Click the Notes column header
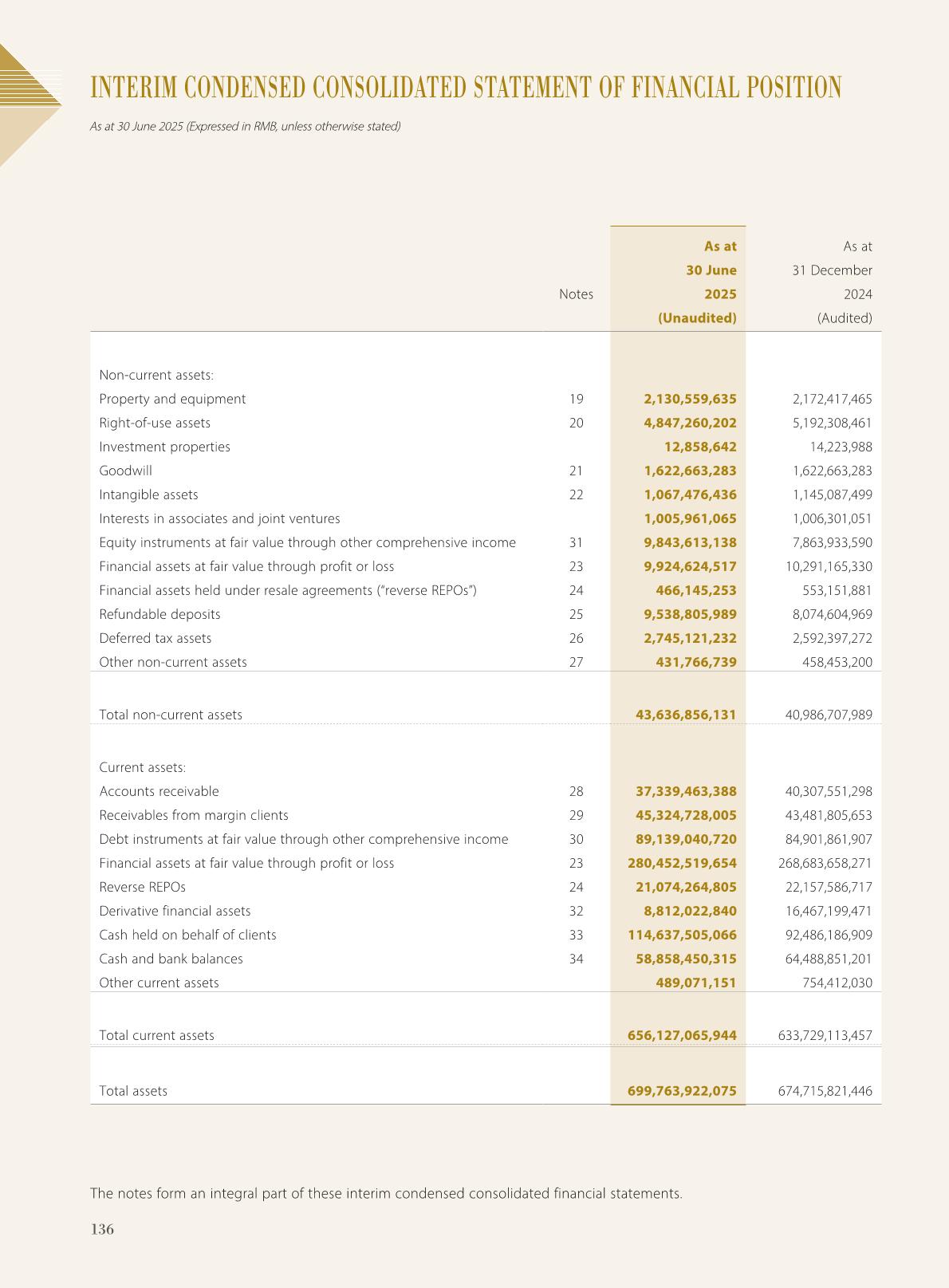The height and width of the screenshot is (1288, 949). (576, 294)
